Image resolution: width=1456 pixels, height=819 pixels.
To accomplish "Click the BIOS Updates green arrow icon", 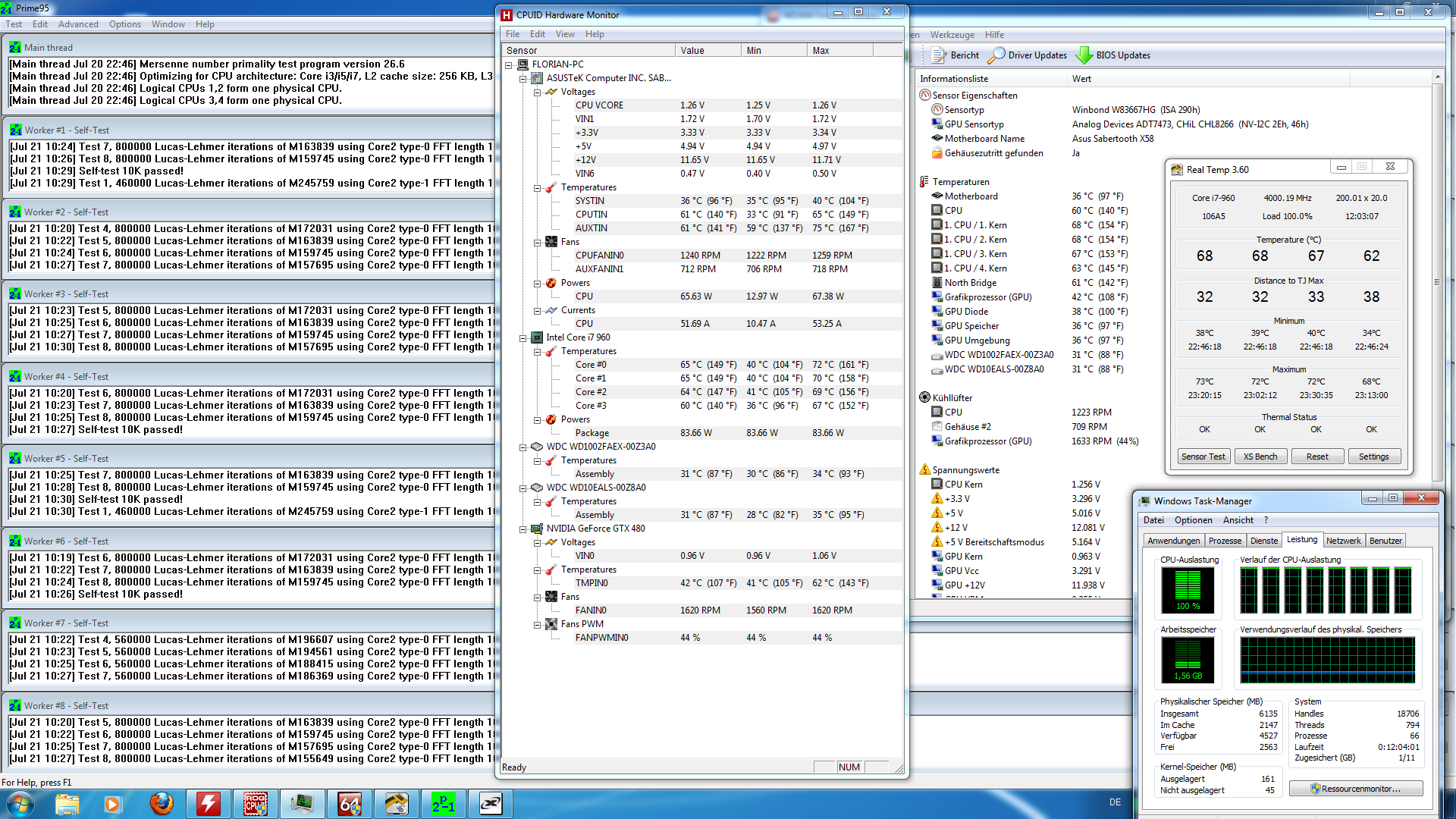I will click(1084, 55).
